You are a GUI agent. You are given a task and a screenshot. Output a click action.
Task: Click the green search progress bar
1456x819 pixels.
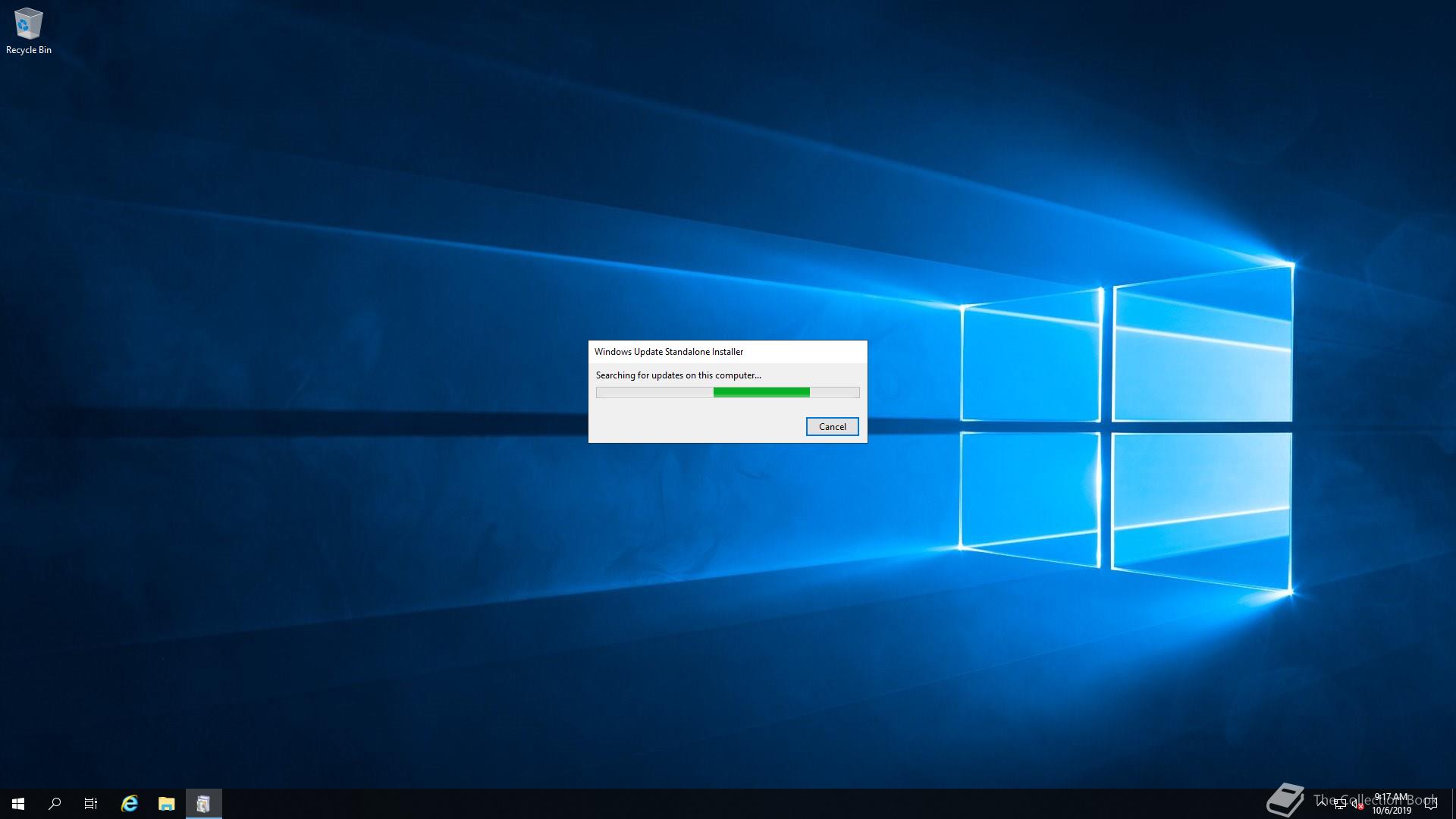(x=728, y=392)
